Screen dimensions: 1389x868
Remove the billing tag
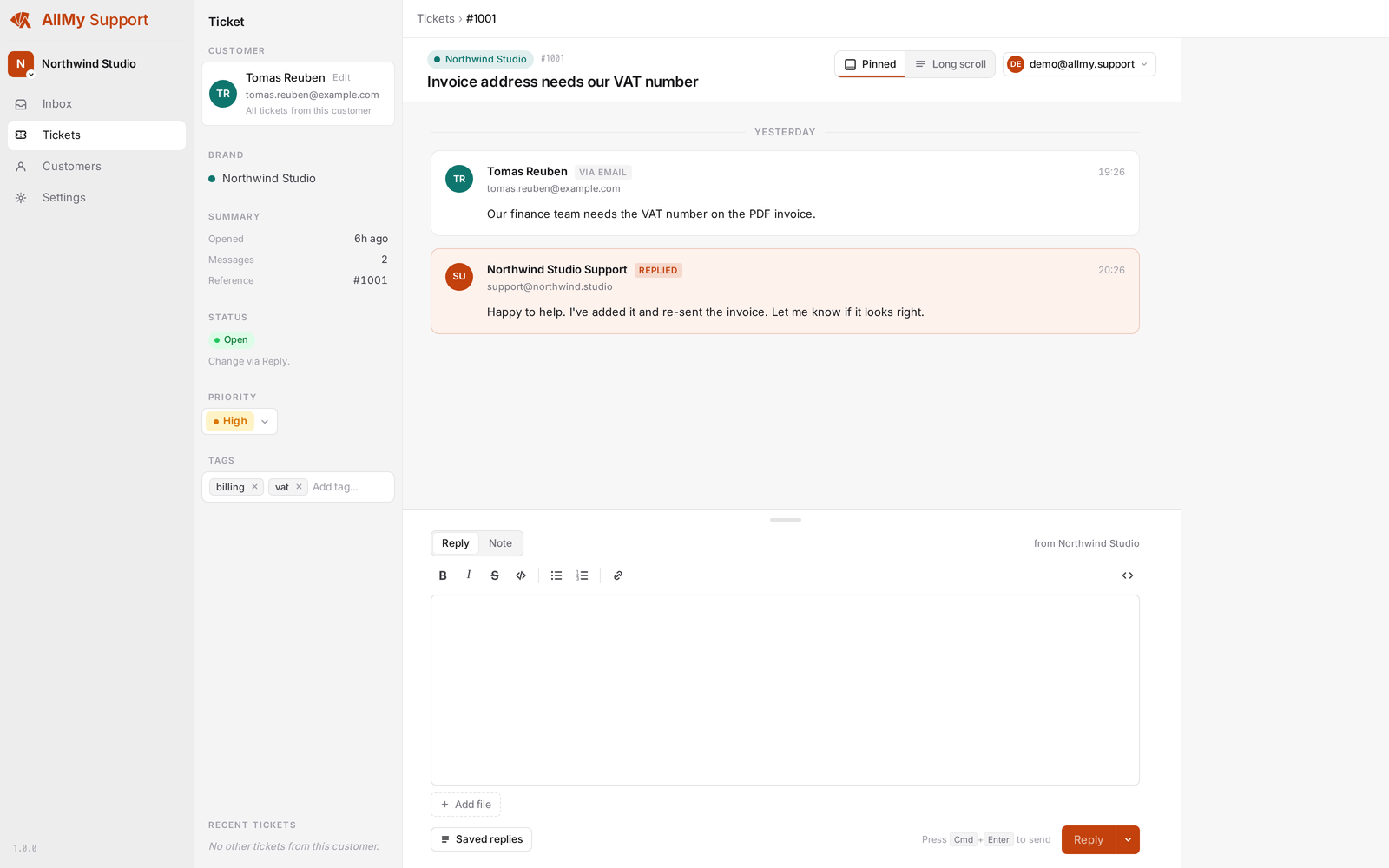(x=254, y=487)
